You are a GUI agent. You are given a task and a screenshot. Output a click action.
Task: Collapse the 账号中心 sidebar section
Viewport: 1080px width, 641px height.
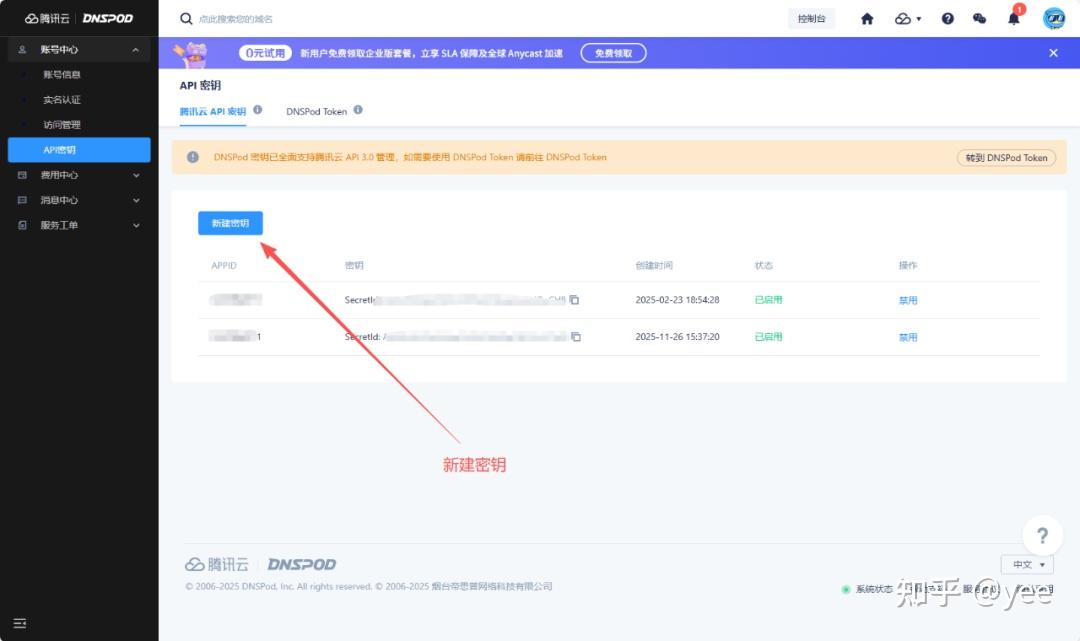(x=135, y=49)
